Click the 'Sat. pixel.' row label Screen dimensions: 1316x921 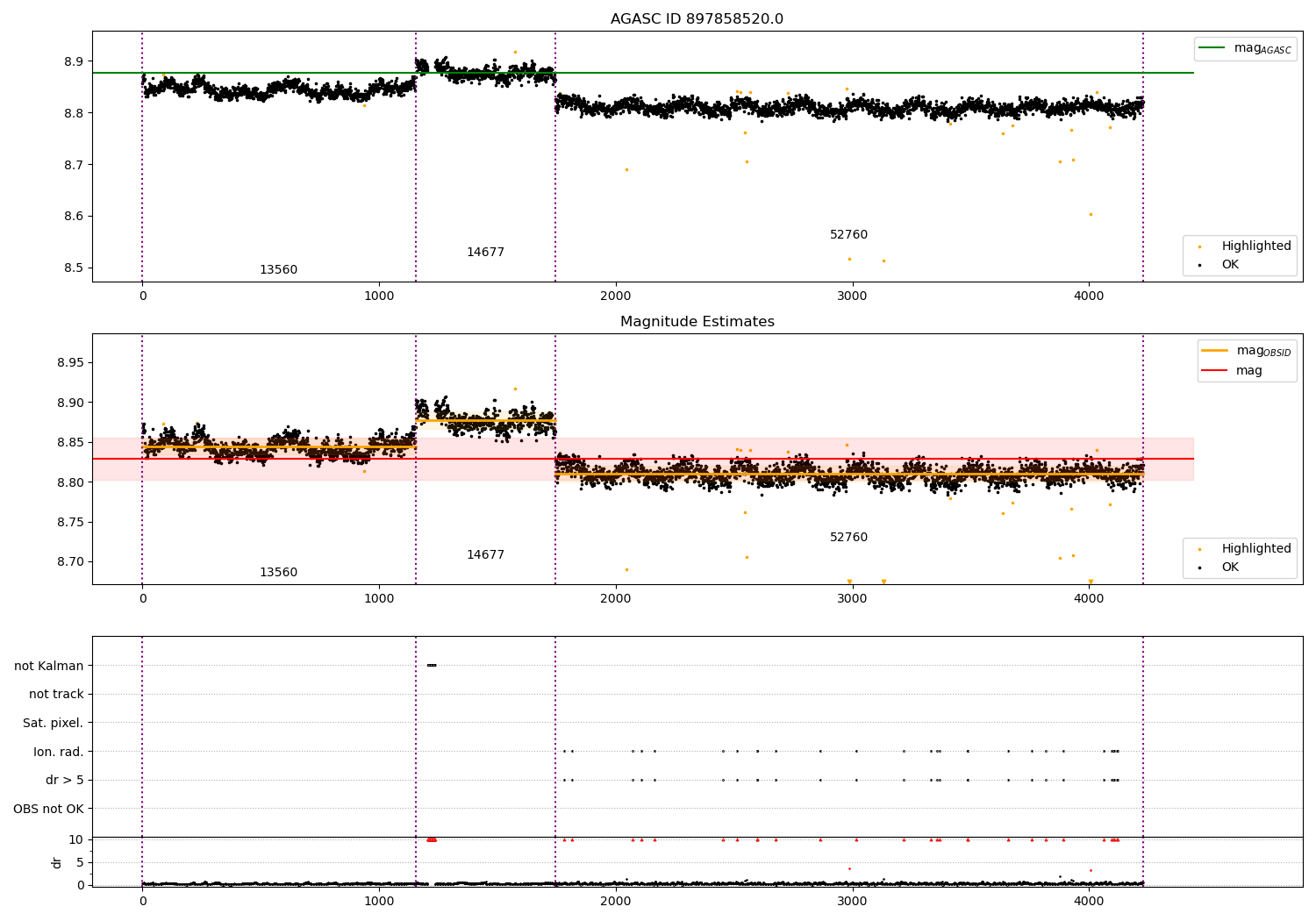54,724
